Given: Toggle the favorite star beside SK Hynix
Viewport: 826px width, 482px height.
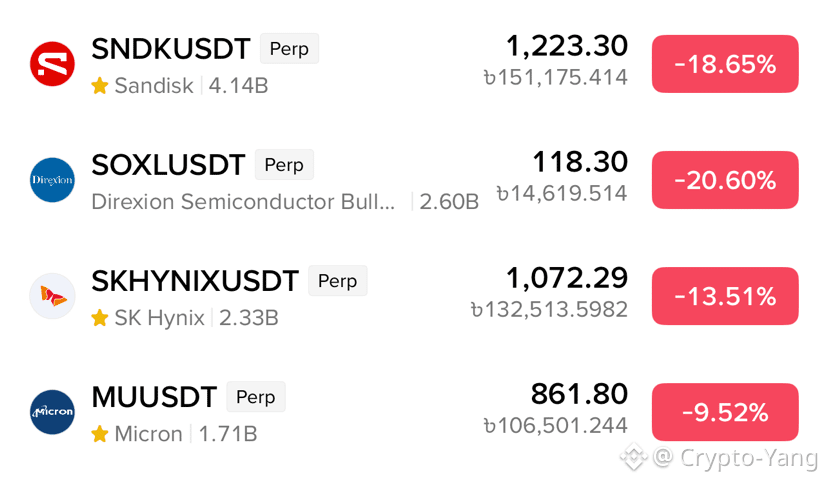Looking at the screenshot, I should pos(100,318).
